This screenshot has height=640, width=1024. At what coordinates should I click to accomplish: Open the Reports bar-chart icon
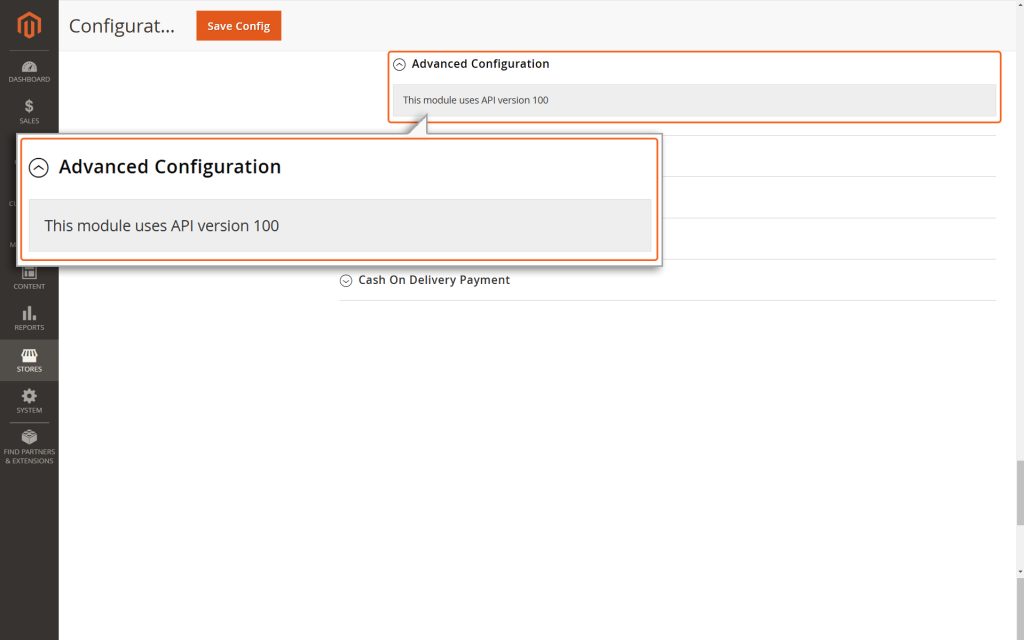pos(29,316)
